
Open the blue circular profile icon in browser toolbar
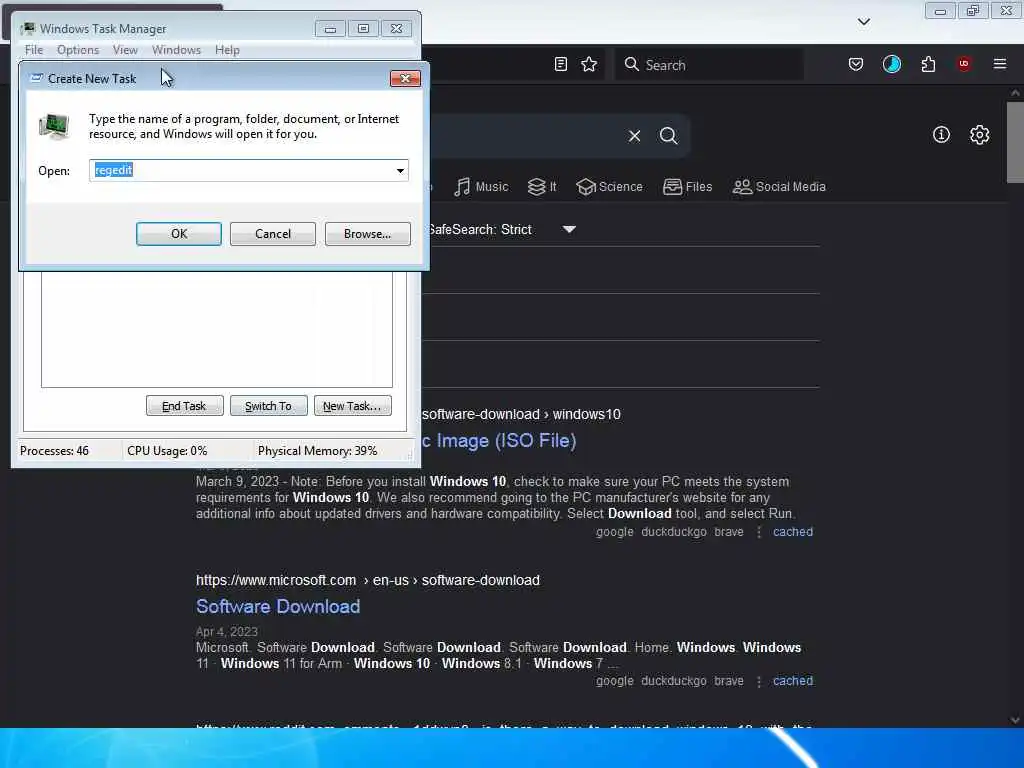[891, 64]
